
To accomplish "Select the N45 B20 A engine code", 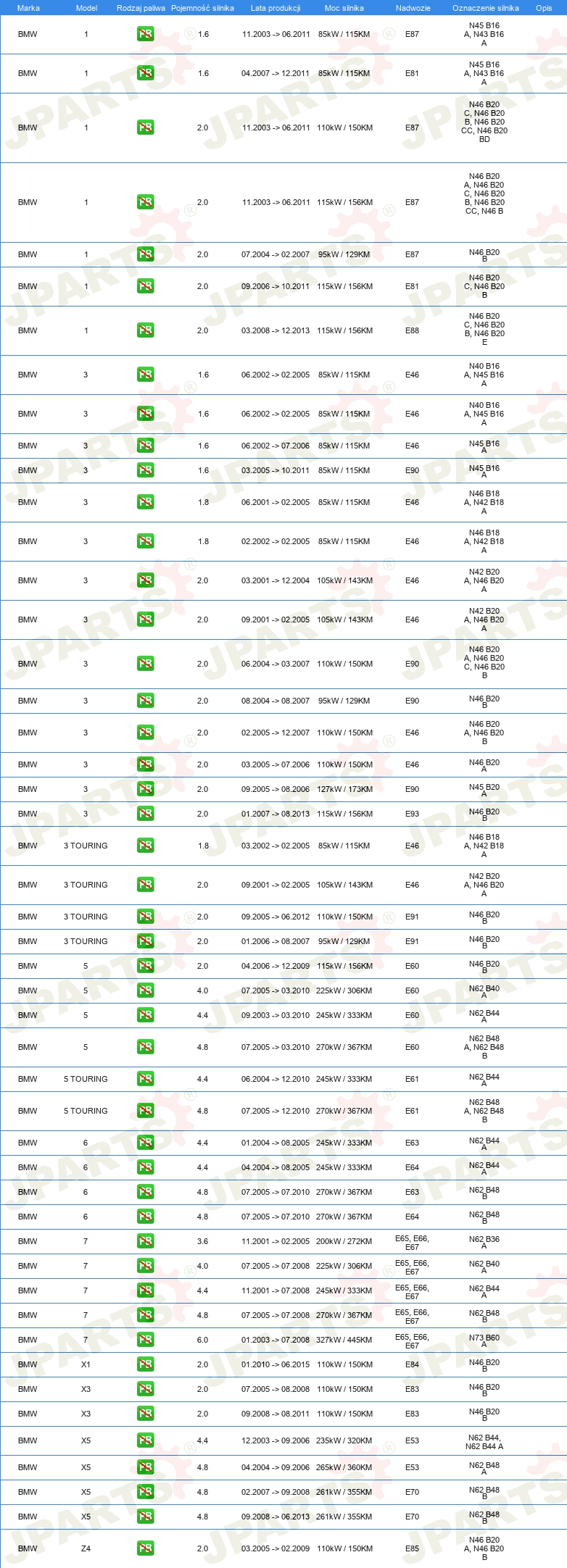I will coord(484,790).
